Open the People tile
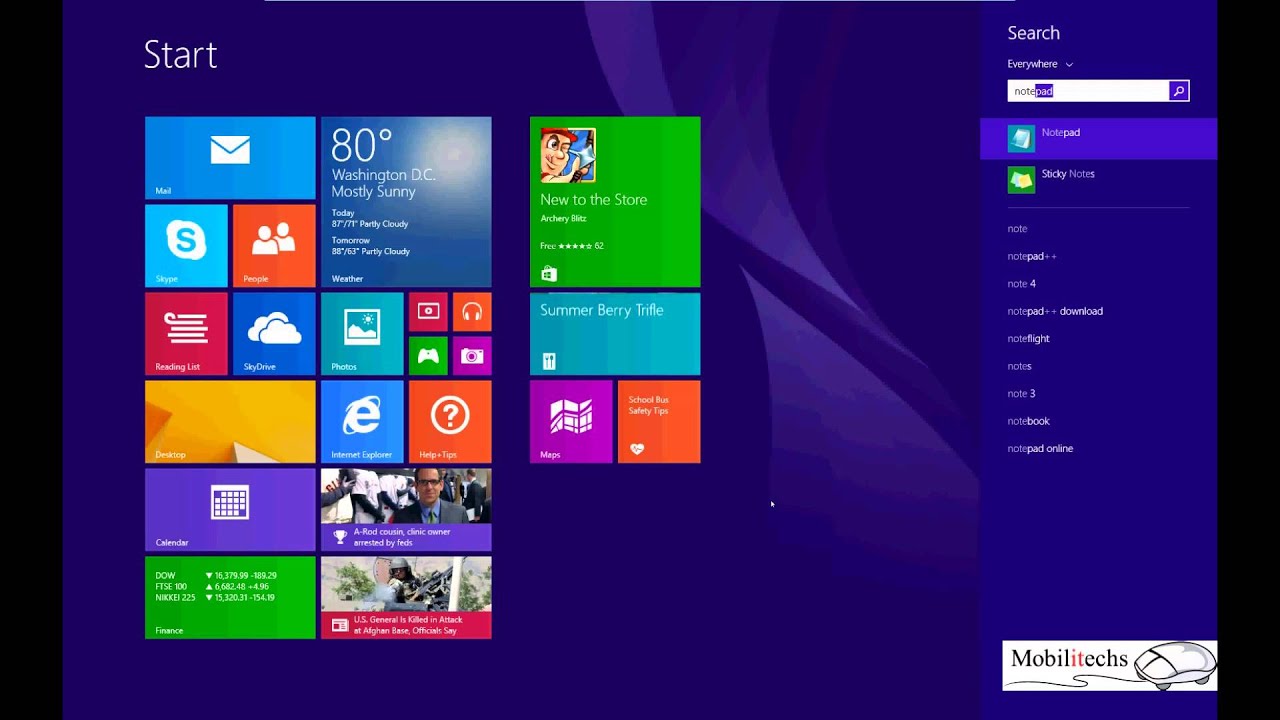Viewport: 1280px width, 720px height. pyautogui.click(x=274, y=246)
